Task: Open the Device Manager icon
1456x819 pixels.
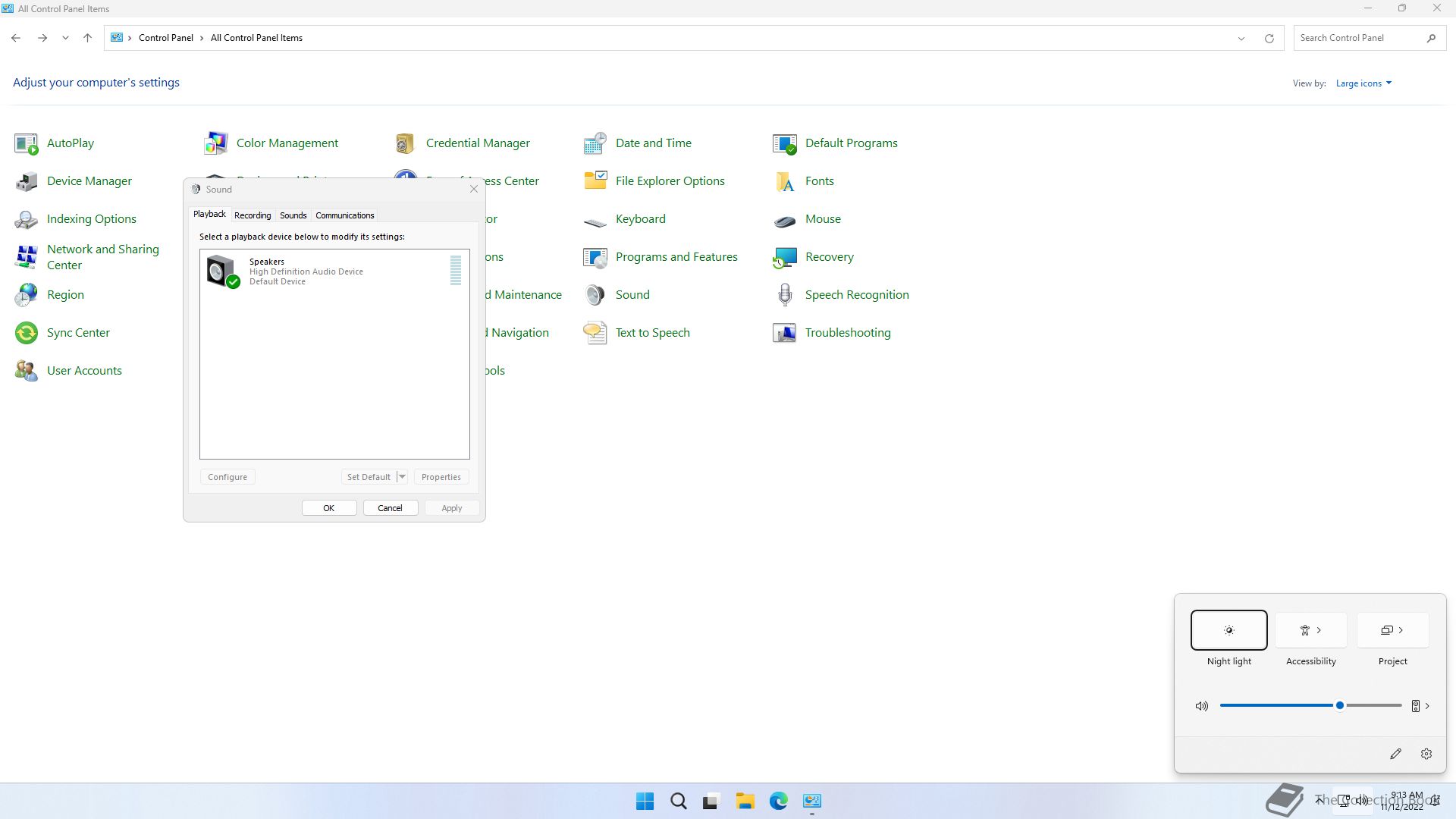Action: coord(27,181)
